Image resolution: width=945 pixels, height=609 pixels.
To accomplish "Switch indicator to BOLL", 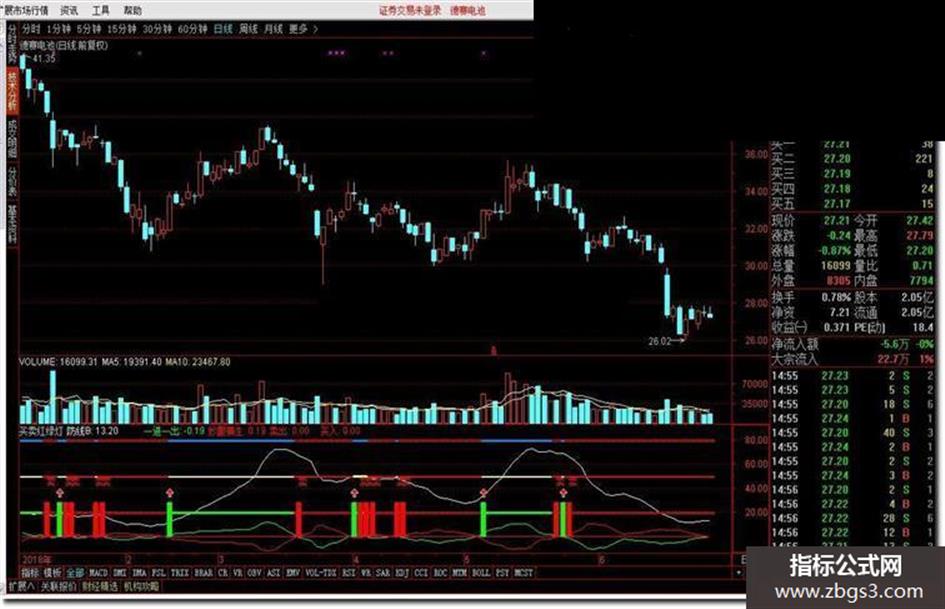I will [481, 573].
